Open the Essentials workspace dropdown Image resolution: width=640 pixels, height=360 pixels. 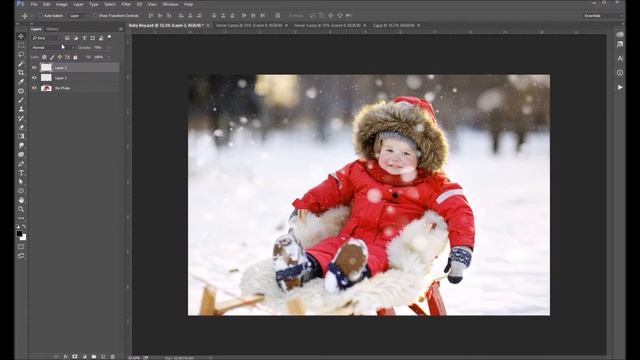[x=603, y=16]
